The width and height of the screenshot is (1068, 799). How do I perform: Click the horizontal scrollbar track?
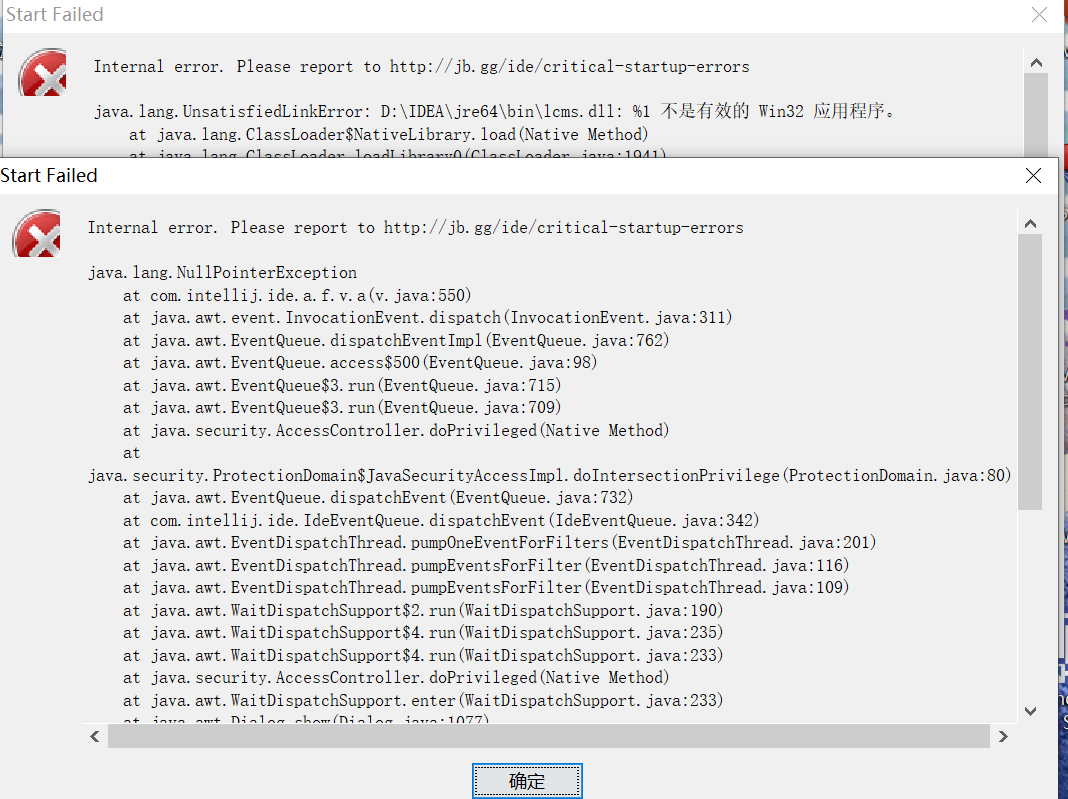(550, 736)
